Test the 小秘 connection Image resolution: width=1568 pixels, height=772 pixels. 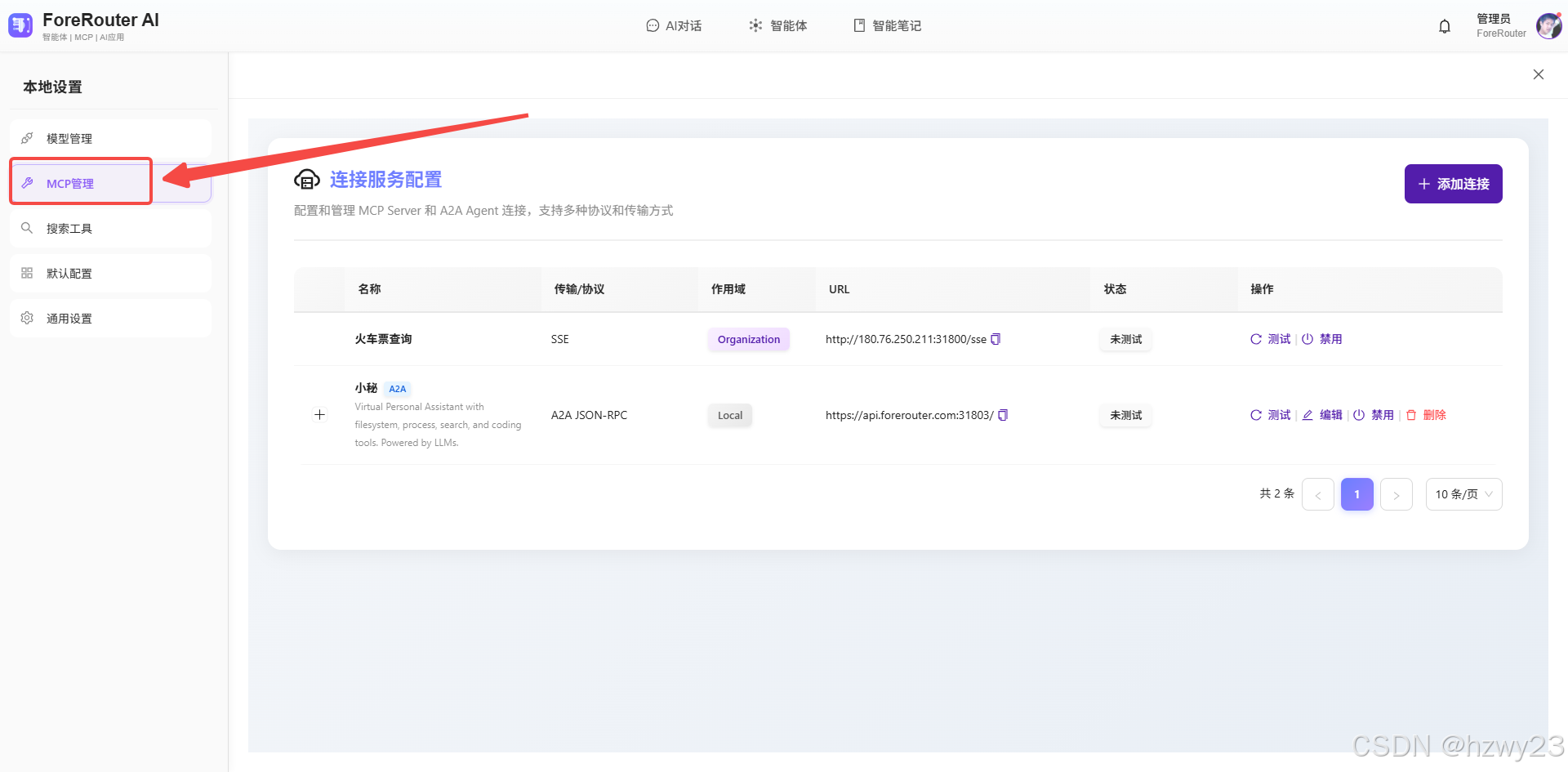click(x=1270, y=415)
